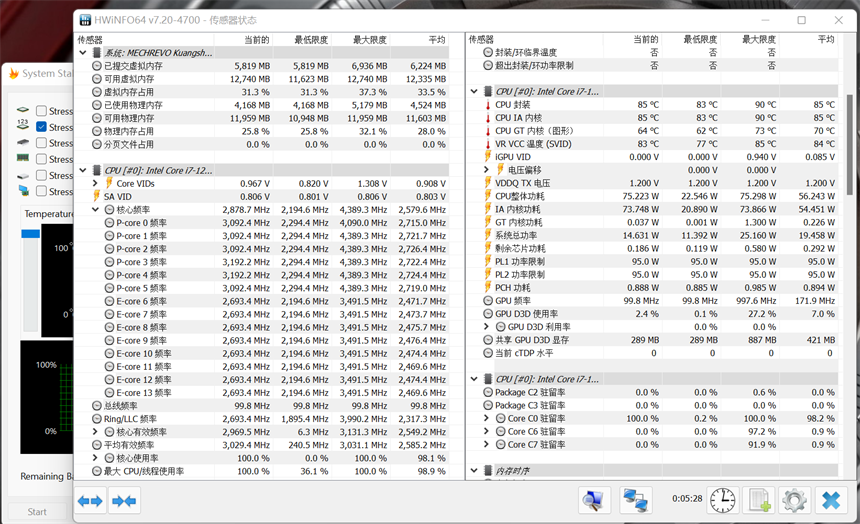
Task: Expand the GPU D3D 利用率 row
Action: point(486,326)
